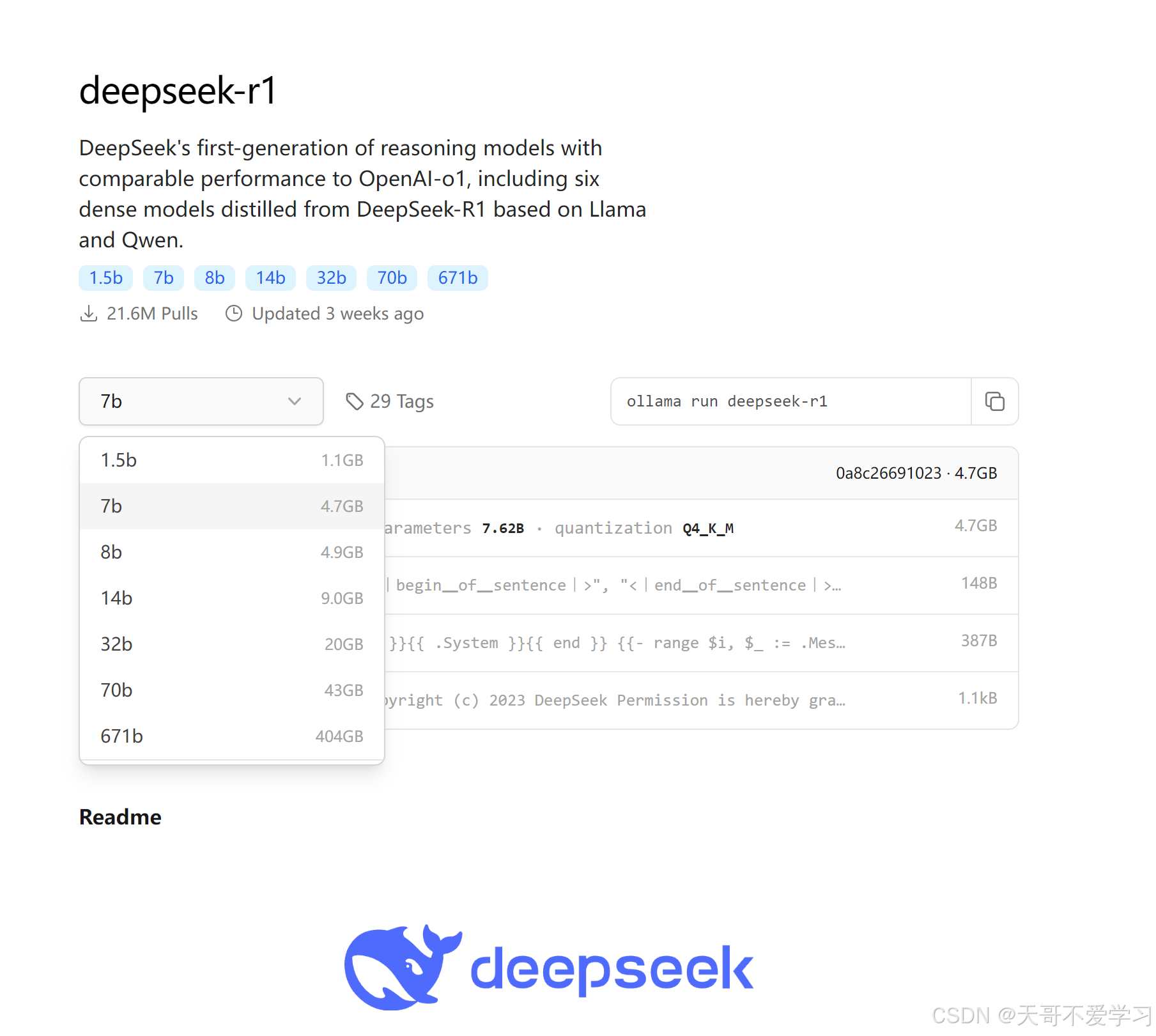The height and width of the screenshot is (1036, 1156).
Task: Click the Updated 3 weeks ago text
Action: 337,314
